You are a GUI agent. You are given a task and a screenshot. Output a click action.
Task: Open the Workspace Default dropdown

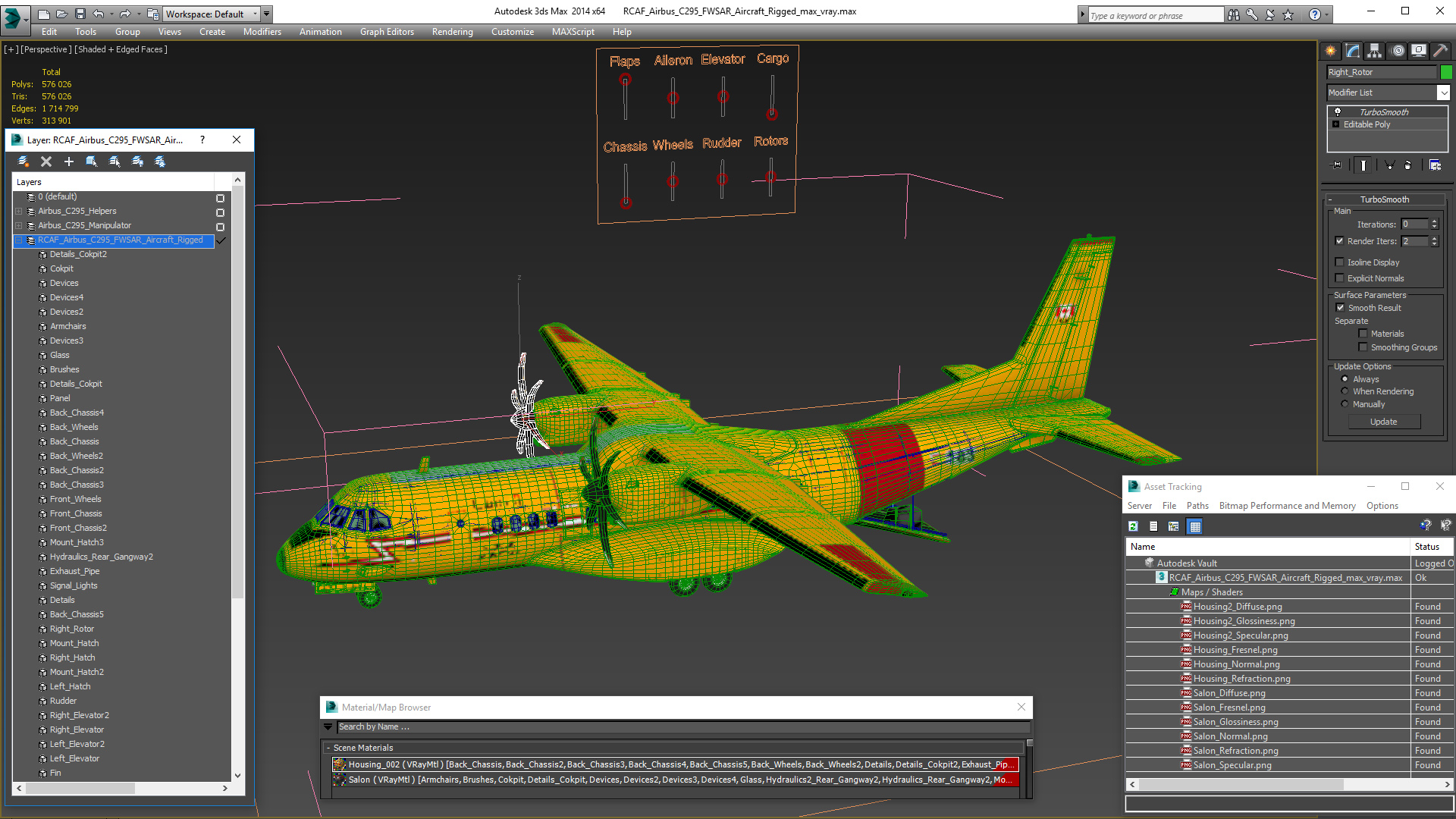(210, 14)
